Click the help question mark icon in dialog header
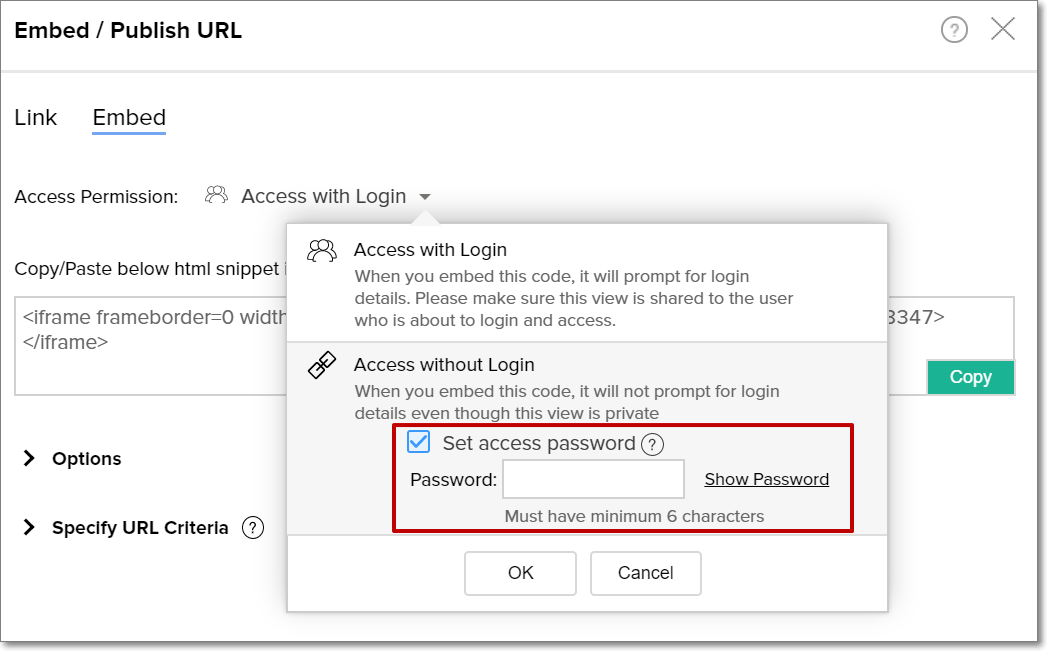The image size is (1047, 651). pyautogui.click(x=954, y=31)
